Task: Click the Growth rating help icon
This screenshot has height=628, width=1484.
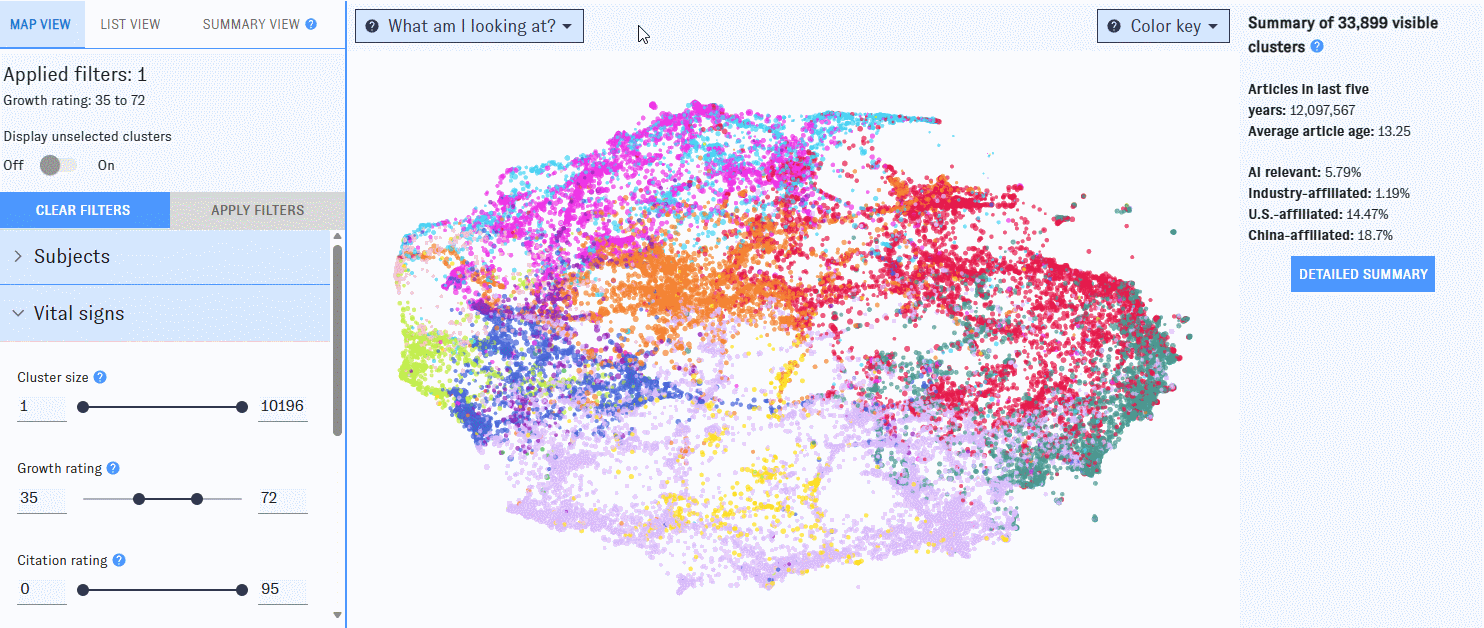Action: [111, 468]
